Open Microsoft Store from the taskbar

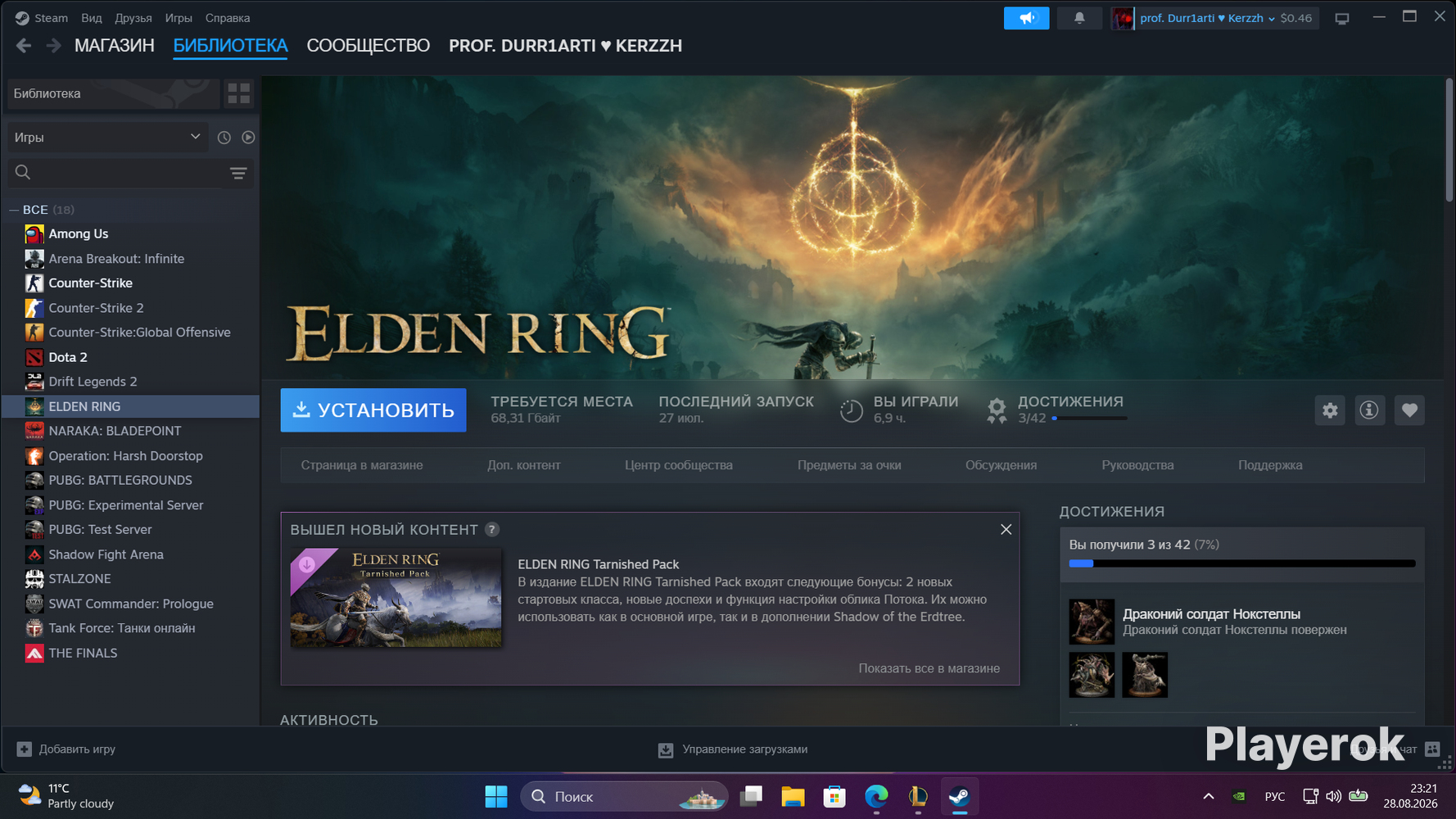pos(834,796)
